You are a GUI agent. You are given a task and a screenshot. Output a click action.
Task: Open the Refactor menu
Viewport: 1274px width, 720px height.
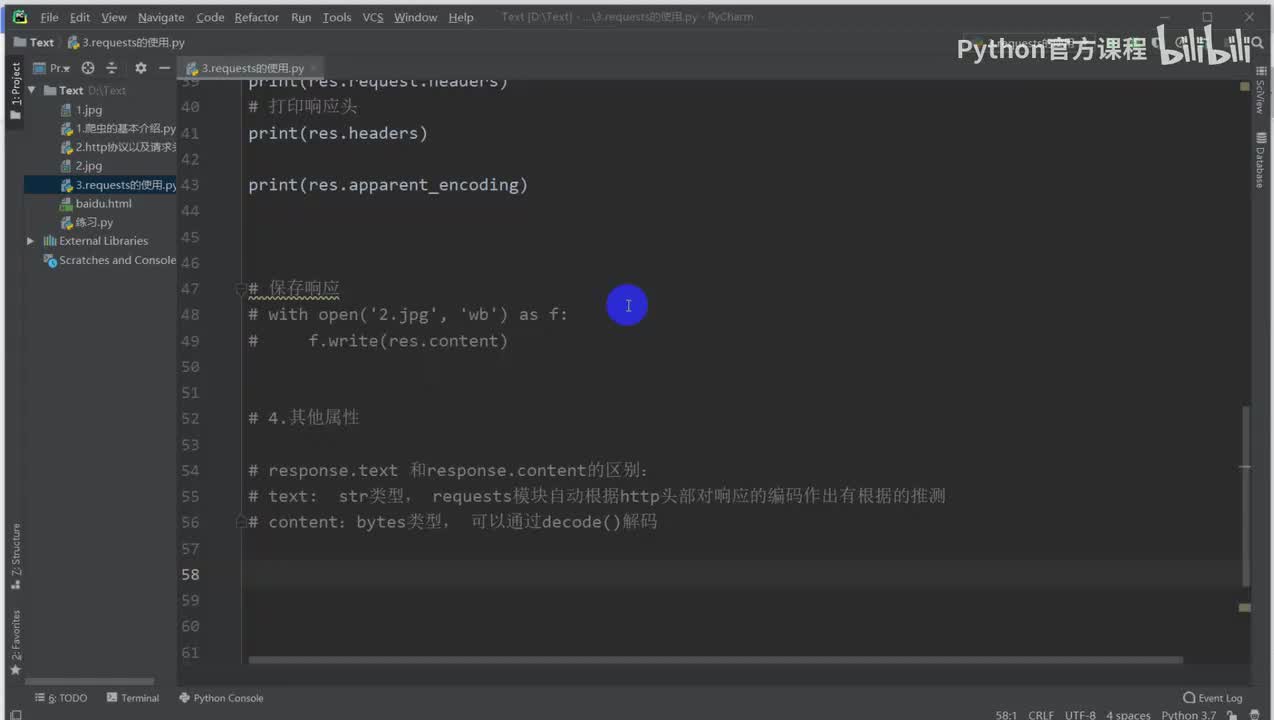(x=257, y=17)
